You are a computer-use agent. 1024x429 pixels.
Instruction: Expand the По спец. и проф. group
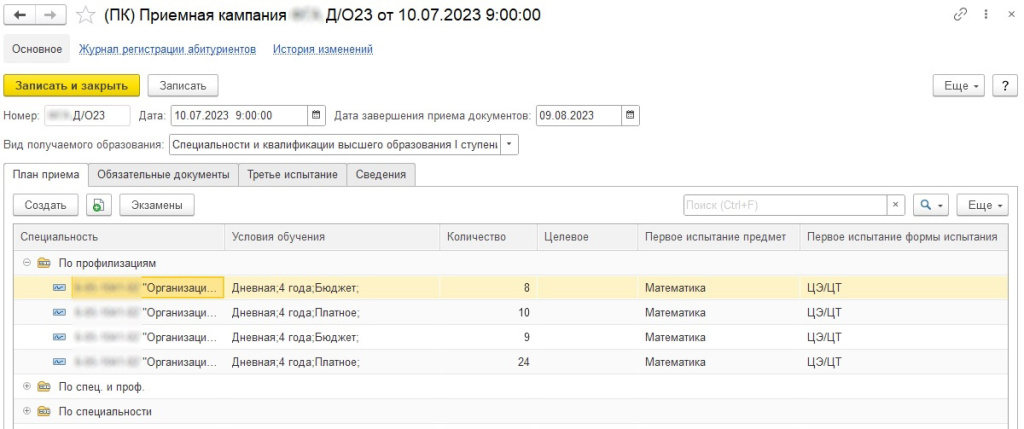[x=25, y=386]
